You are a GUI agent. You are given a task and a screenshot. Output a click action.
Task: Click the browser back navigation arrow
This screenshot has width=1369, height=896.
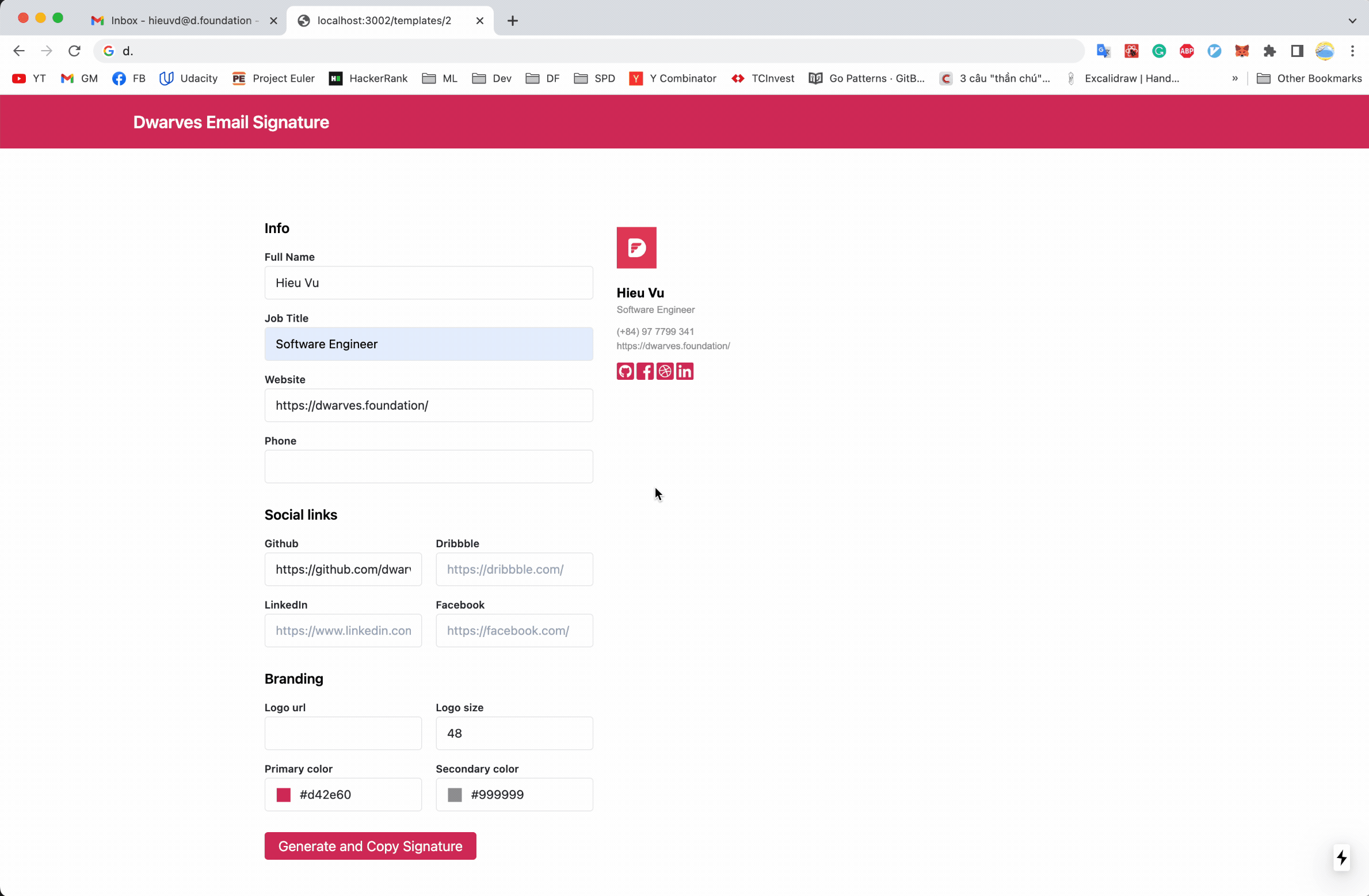click(x=20, y=51)
